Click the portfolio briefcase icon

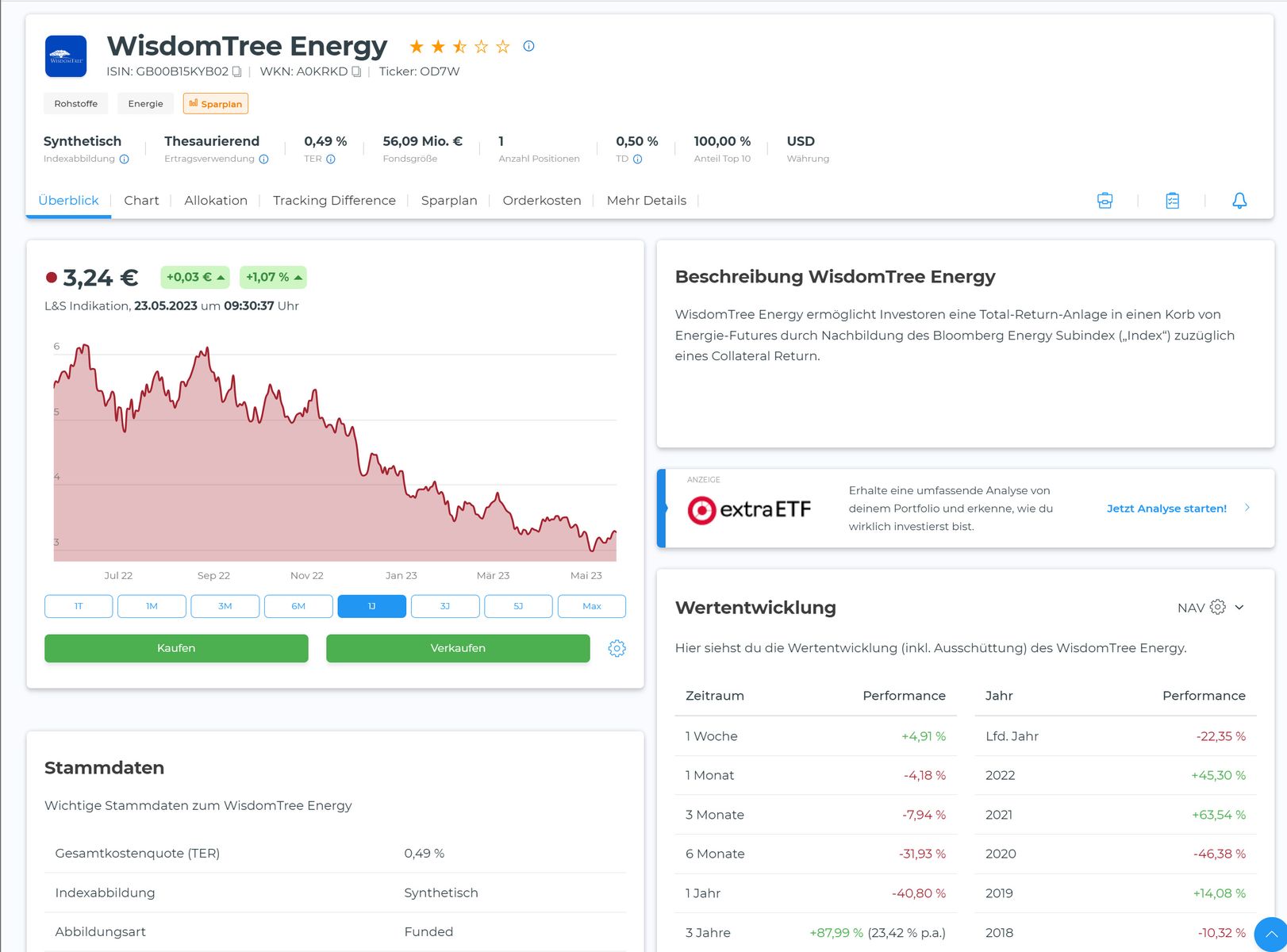pyautogui.click(x=1105, y=201)
